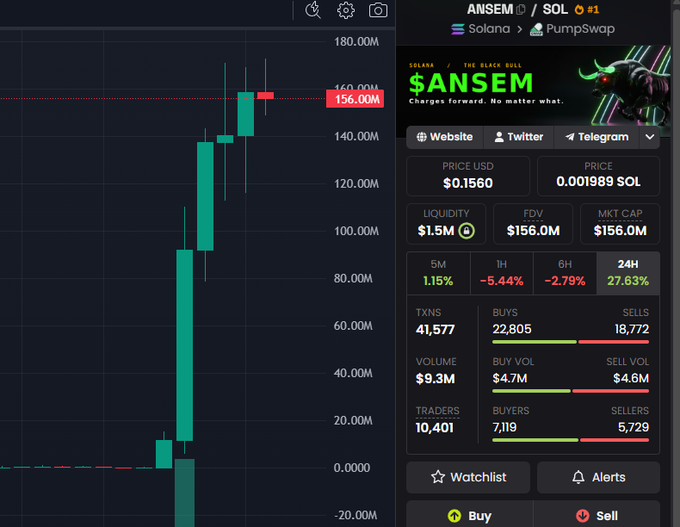Image resolution: width=680 pixels, height=527 pixels.
Task: Click the LIQUIDITY $1.5M value
Action: [x=436, y=231]
